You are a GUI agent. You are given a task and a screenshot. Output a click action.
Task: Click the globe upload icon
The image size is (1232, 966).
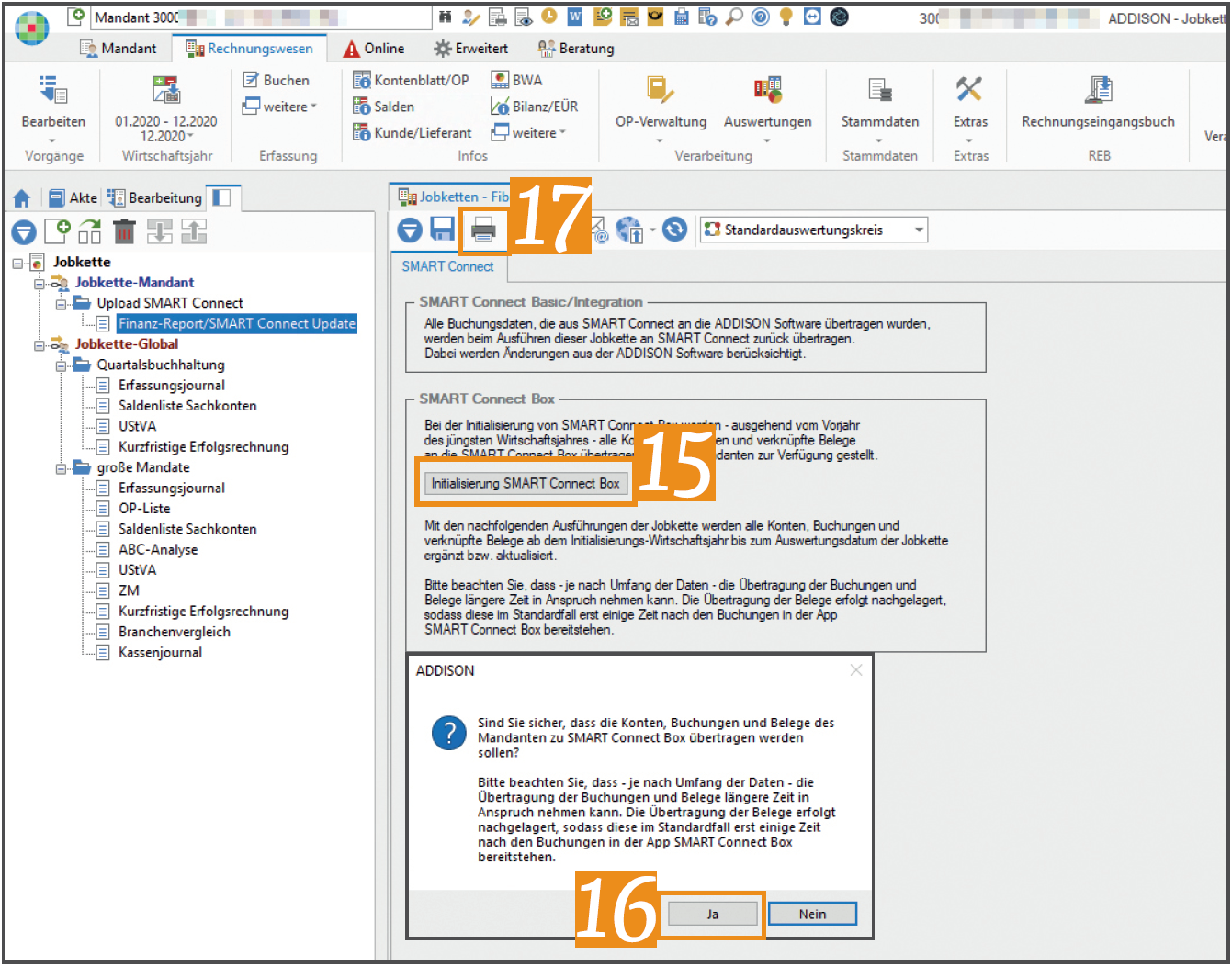629,229
